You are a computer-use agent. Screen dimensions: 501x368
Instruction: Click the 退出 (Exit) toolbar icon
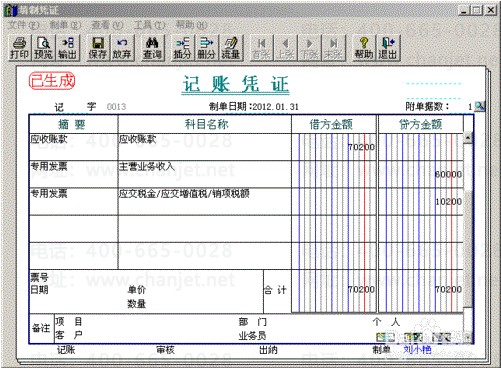388,48
